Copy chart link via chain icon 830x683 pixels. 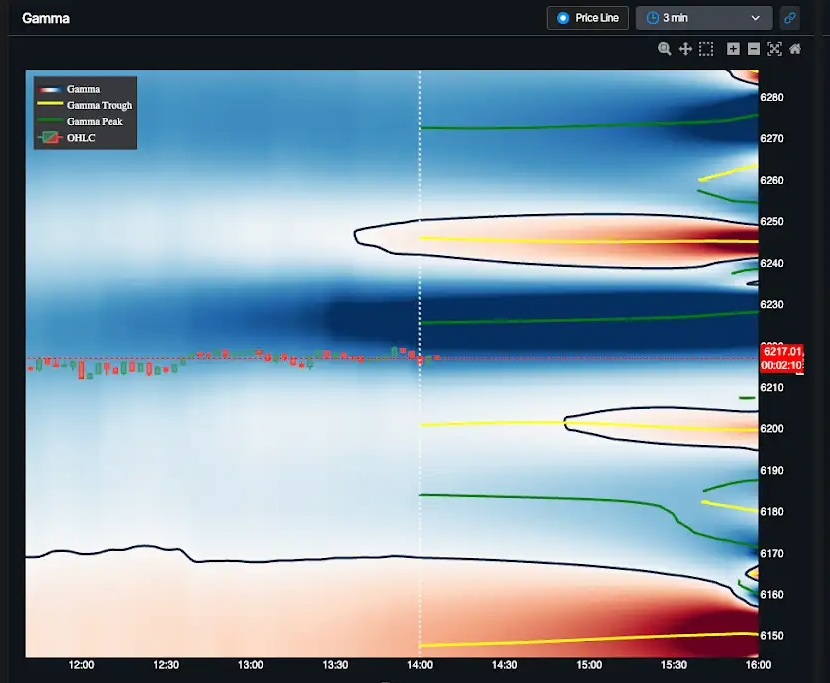point(789,18)
